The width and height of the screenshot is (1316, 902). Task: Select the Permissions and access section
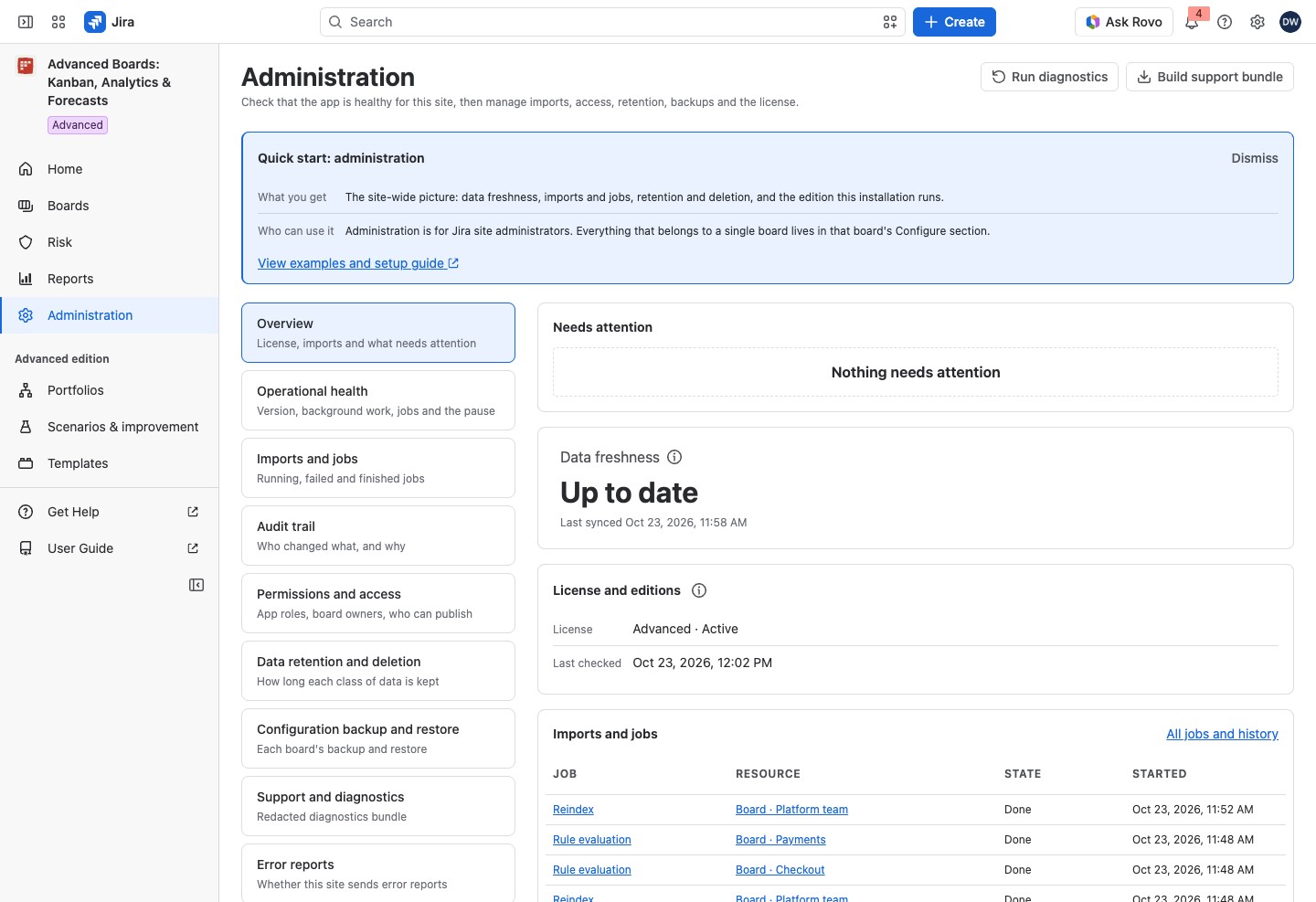(378, 603)
